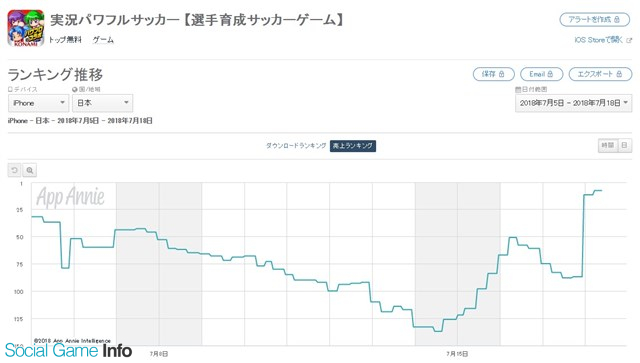
Task: Click the lock icon on the Email button
Action: [x=550, y=74]
